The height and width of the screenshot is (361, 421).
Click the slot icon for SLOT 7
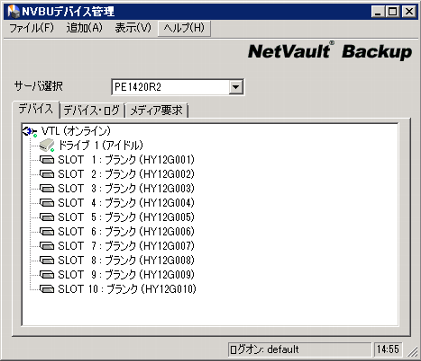47,246
